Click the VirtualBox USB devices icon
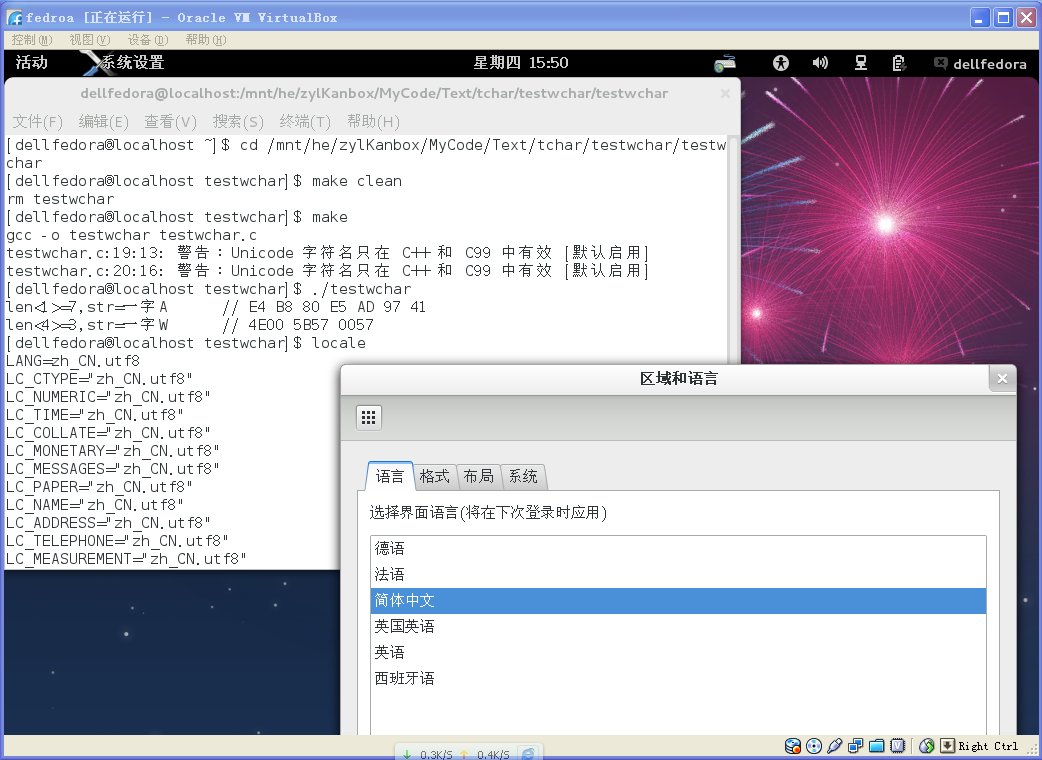Screen dimensions: 1042x760 coord(835,746)
